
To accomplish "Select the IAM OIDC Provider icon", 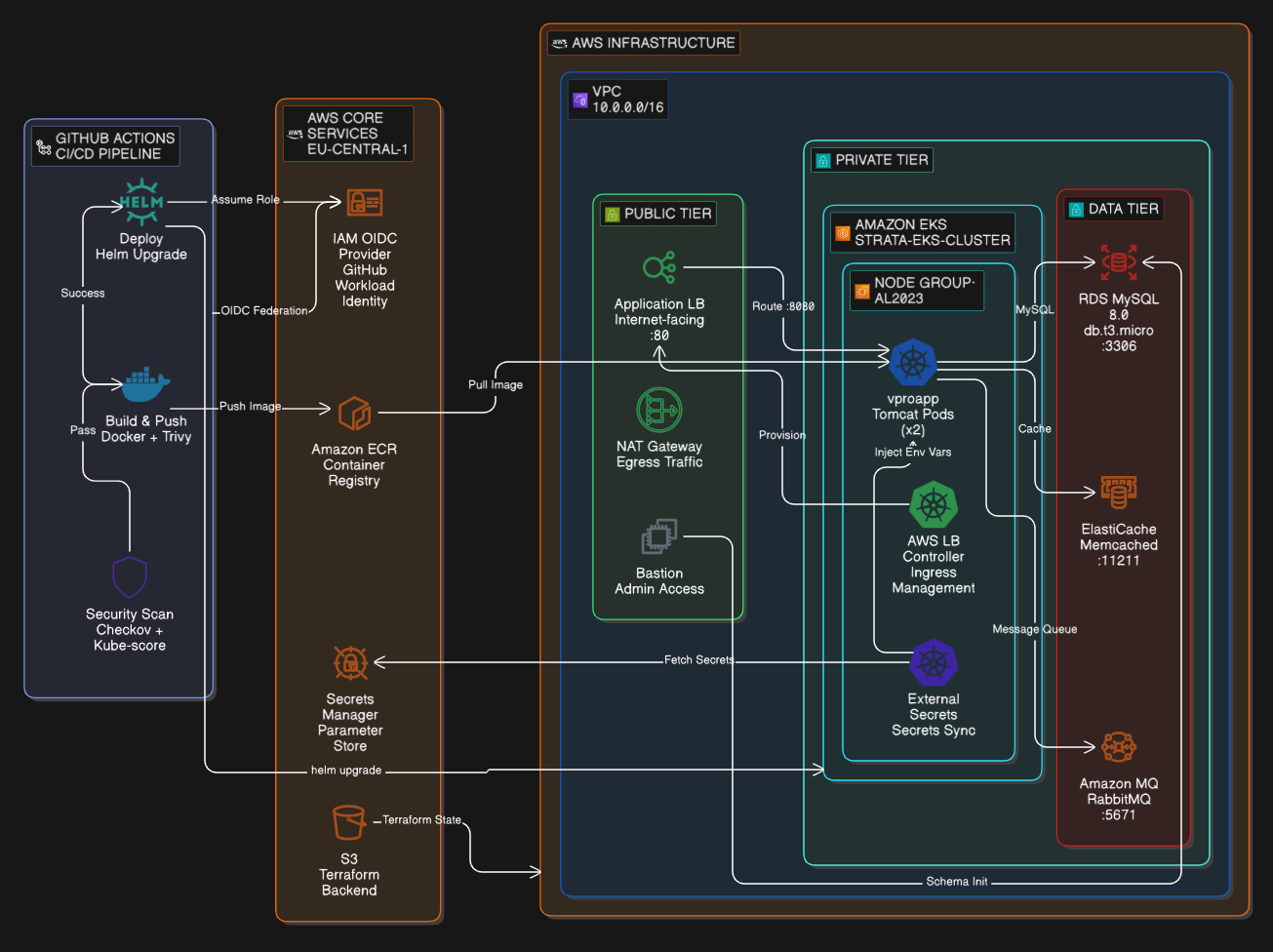I will (365, 203).
